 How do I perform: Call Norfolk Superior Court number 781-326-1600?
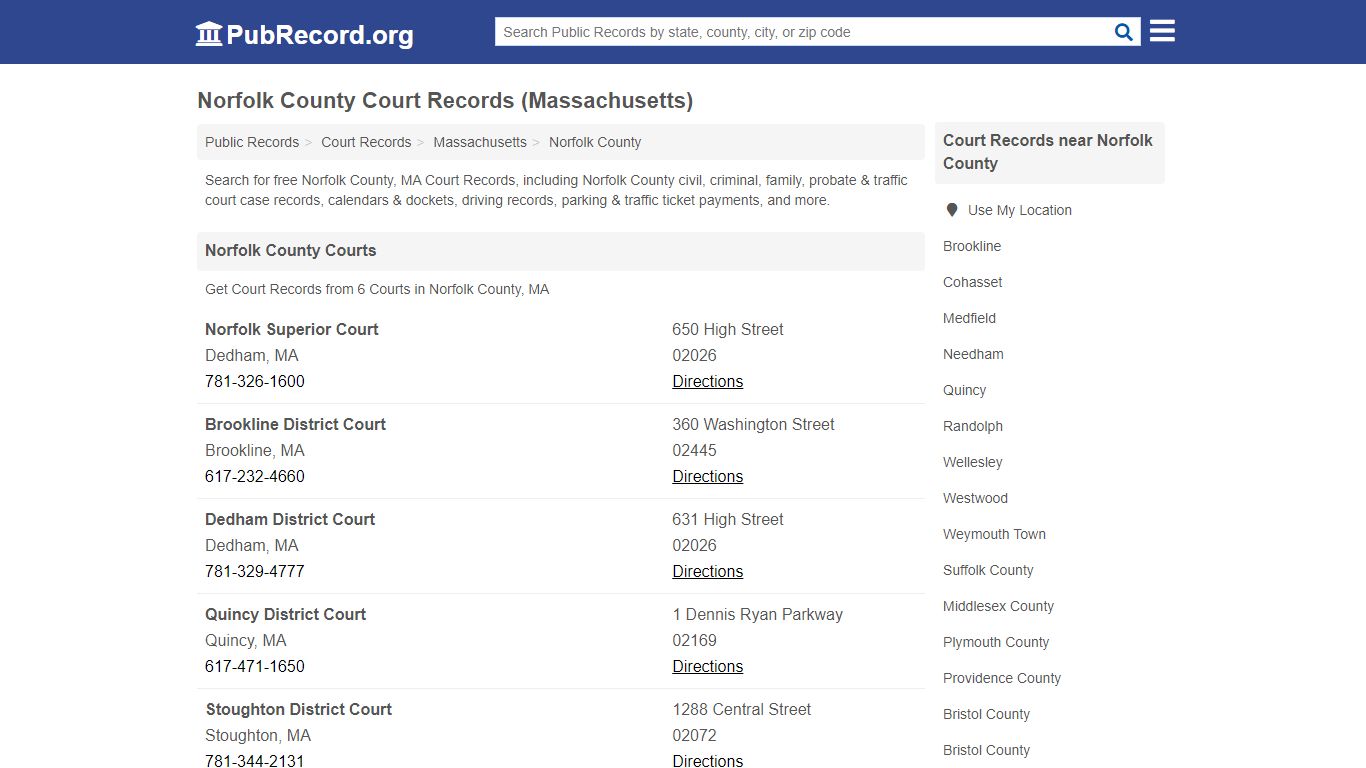(x=255, y=381)
